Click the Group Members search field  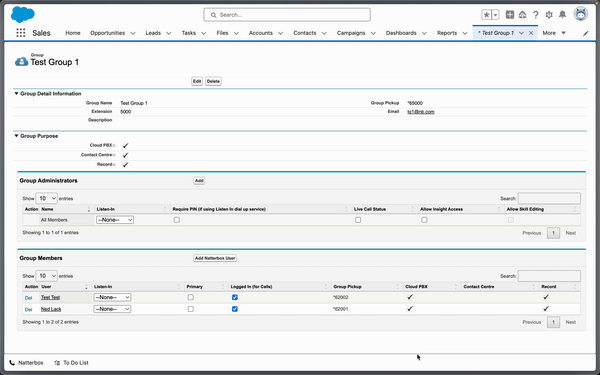[x=549, y=276]
